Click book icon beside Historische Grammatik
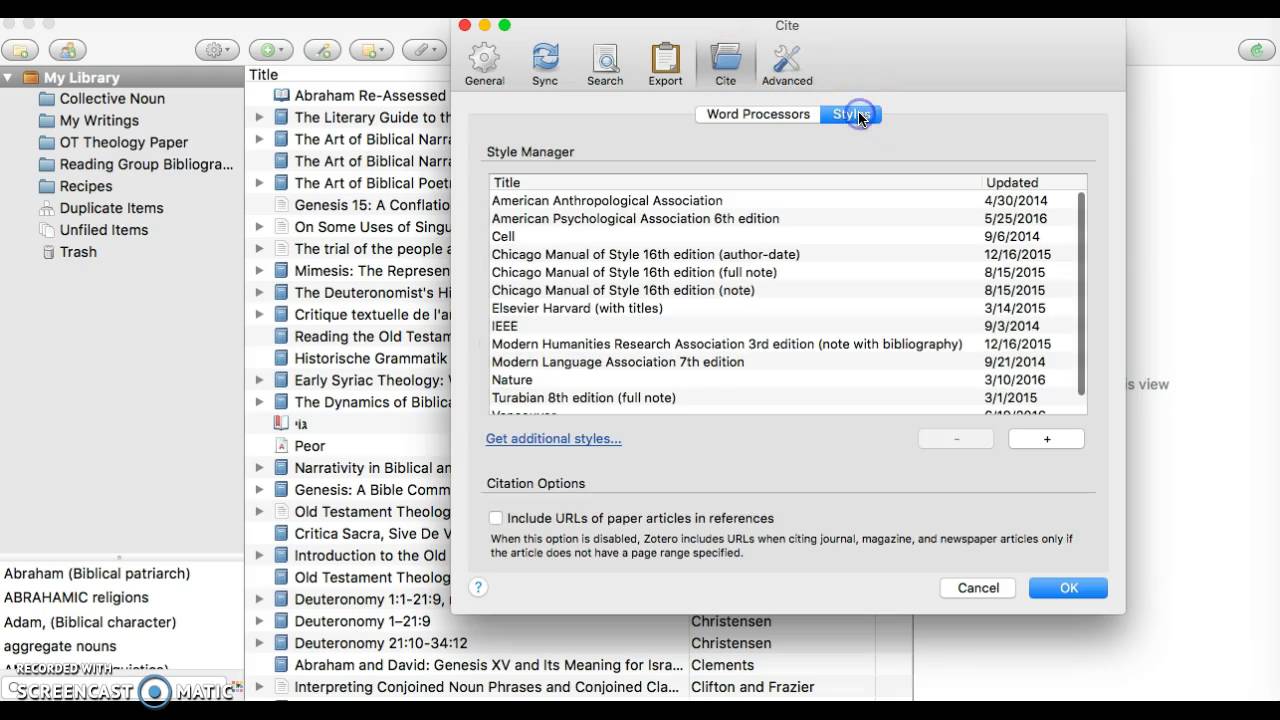The width and height of the screenshot is (1280, 720). coord(281,358)
